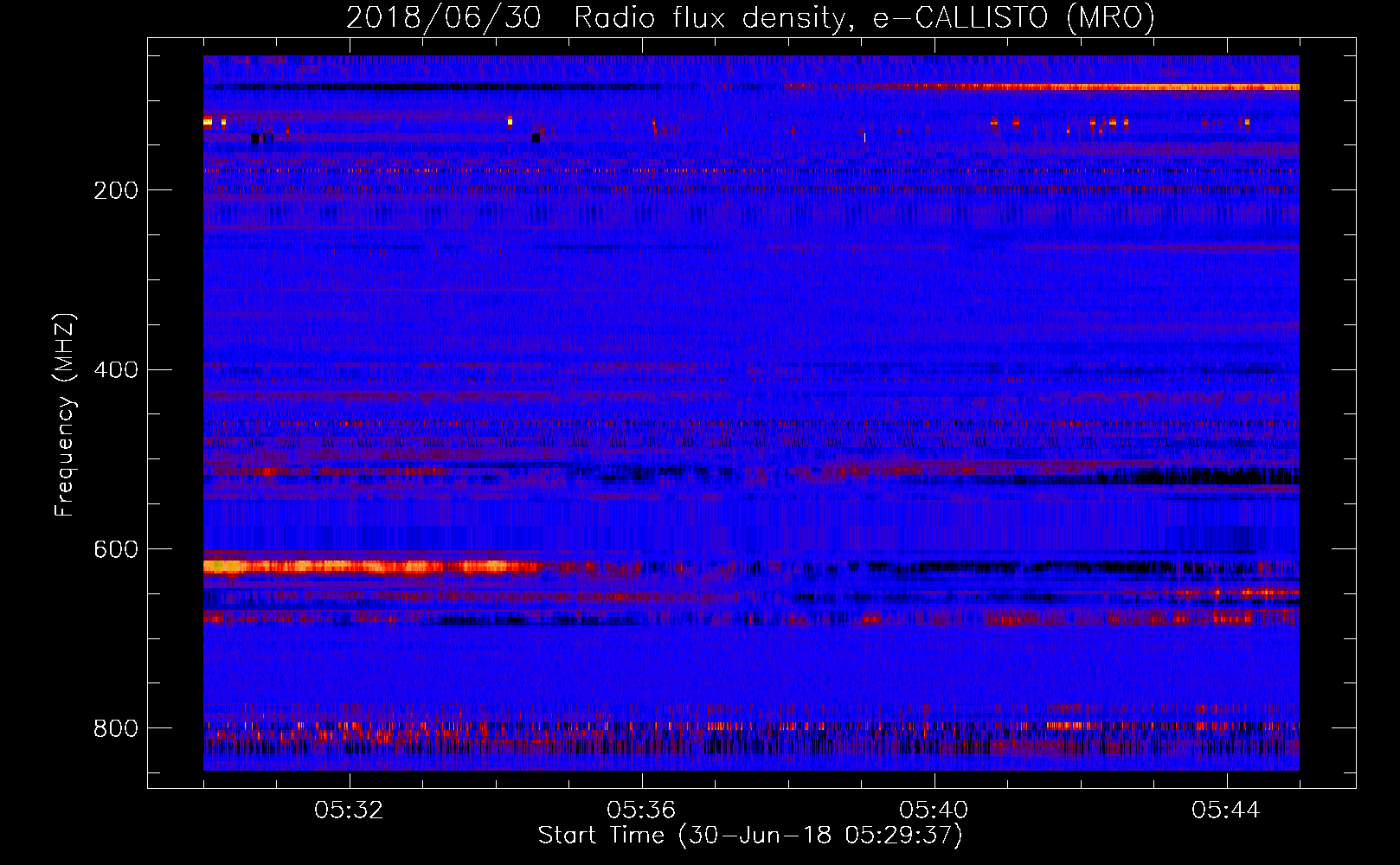The height and width of the screenshot is (865, 1400).
Task: Click the '05:32' time tick label
Action: [x=349, y=811]
